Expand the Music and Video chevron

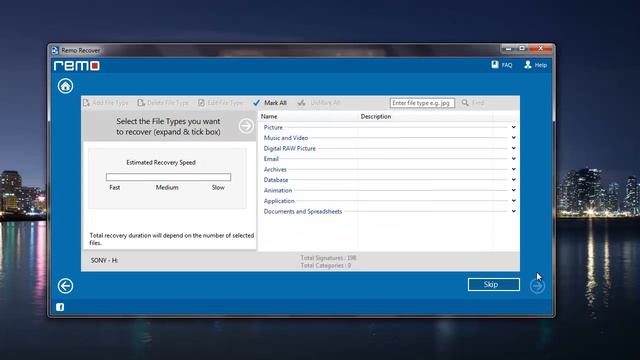513,138
